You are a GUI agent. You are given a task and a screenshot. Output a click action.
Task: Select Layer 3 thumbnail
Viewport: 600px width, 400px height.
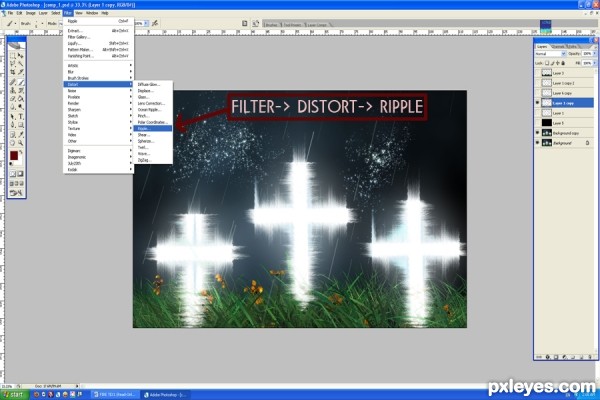546,73
